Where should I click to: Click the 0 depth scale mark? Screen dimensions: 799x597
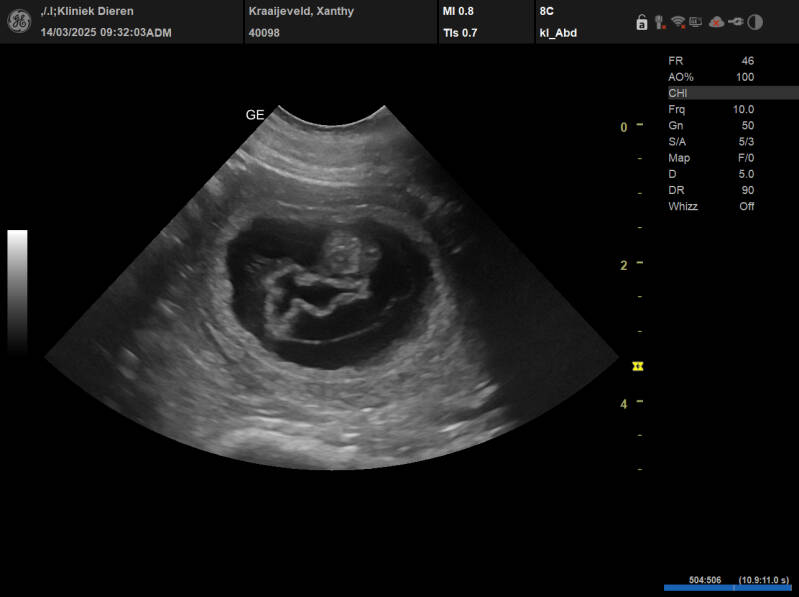pos(624,127)
